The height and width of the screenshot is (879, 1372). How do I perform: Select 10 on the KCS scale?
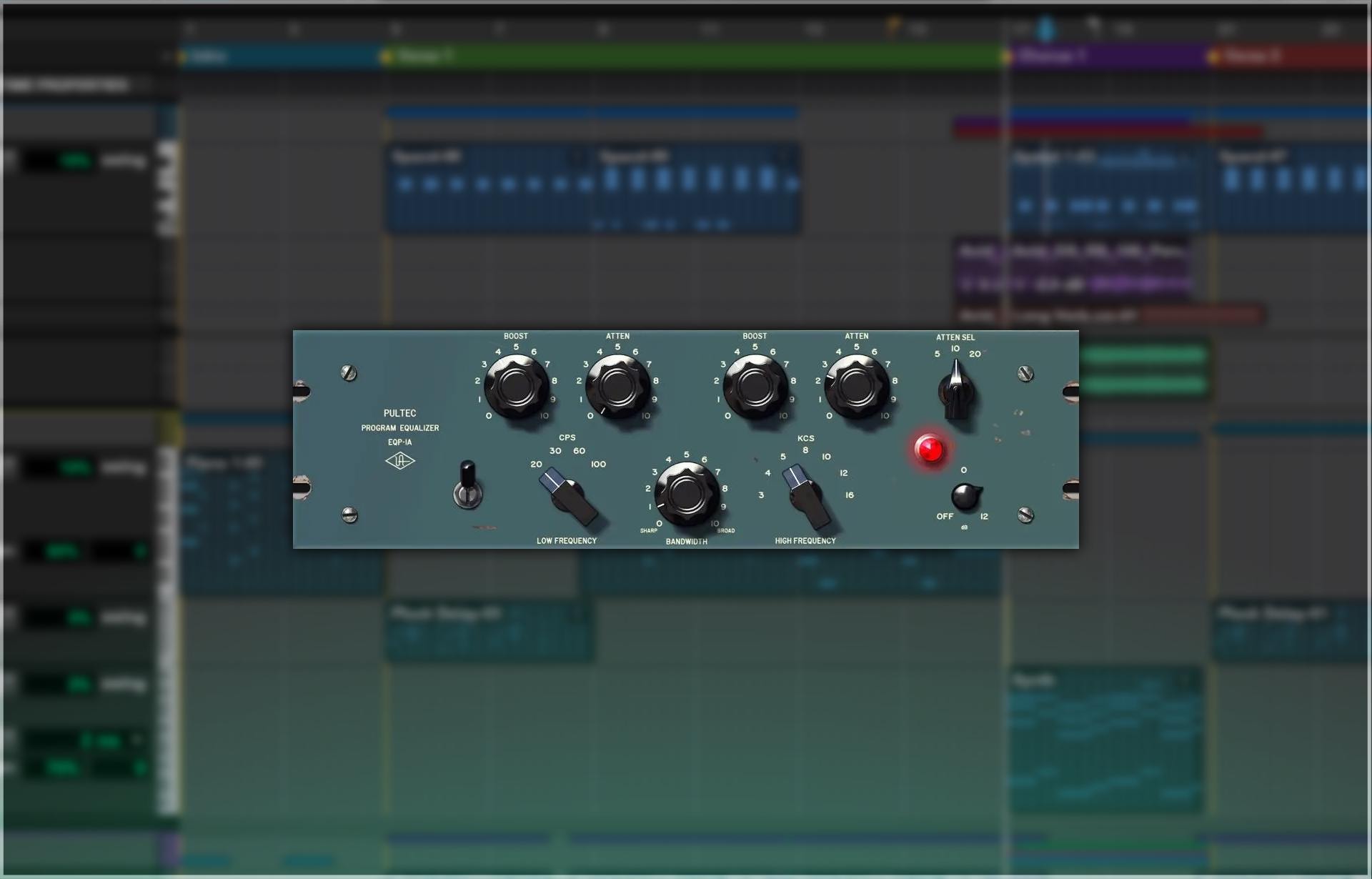coord(826,457)
